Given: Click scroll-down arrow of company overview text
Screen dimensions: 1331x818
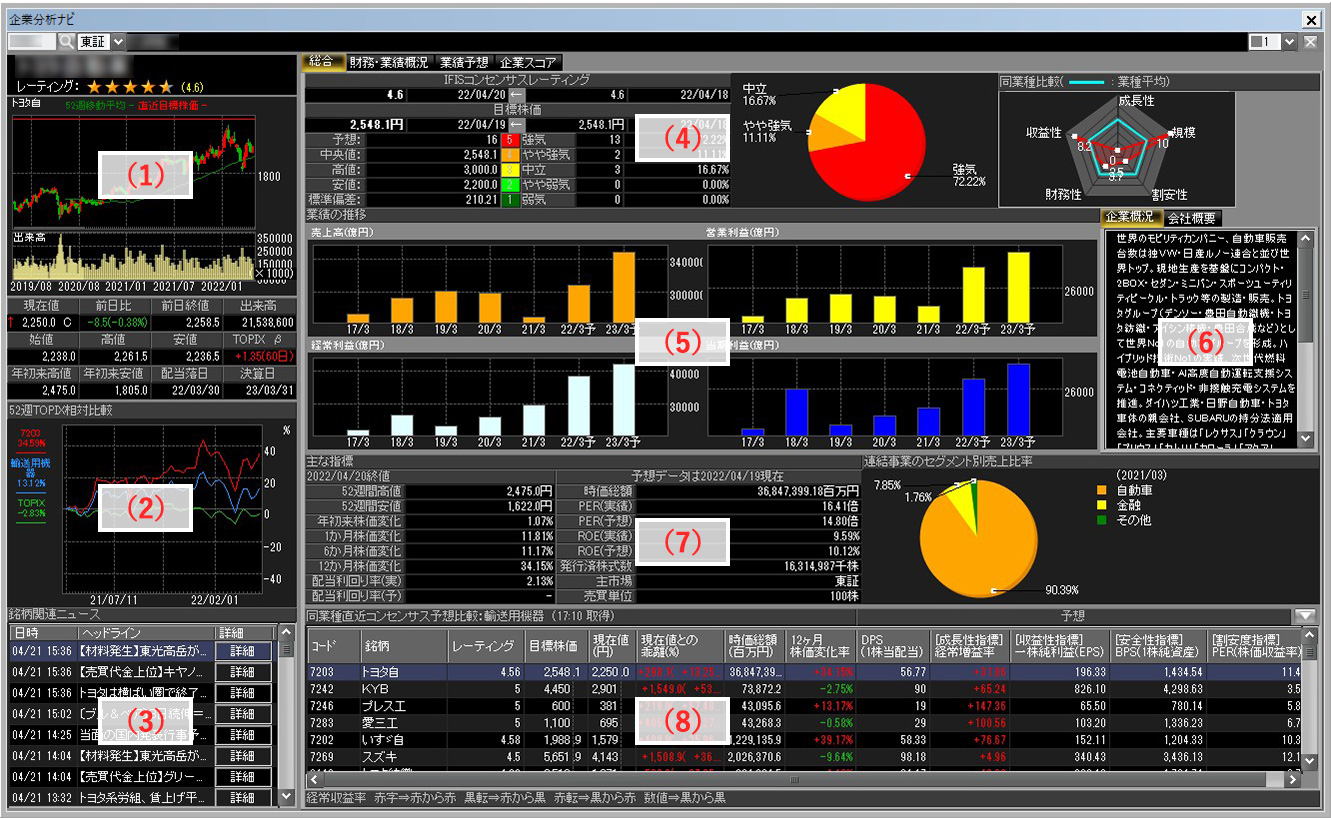Looking at the screenshot, I should 1305,439.
